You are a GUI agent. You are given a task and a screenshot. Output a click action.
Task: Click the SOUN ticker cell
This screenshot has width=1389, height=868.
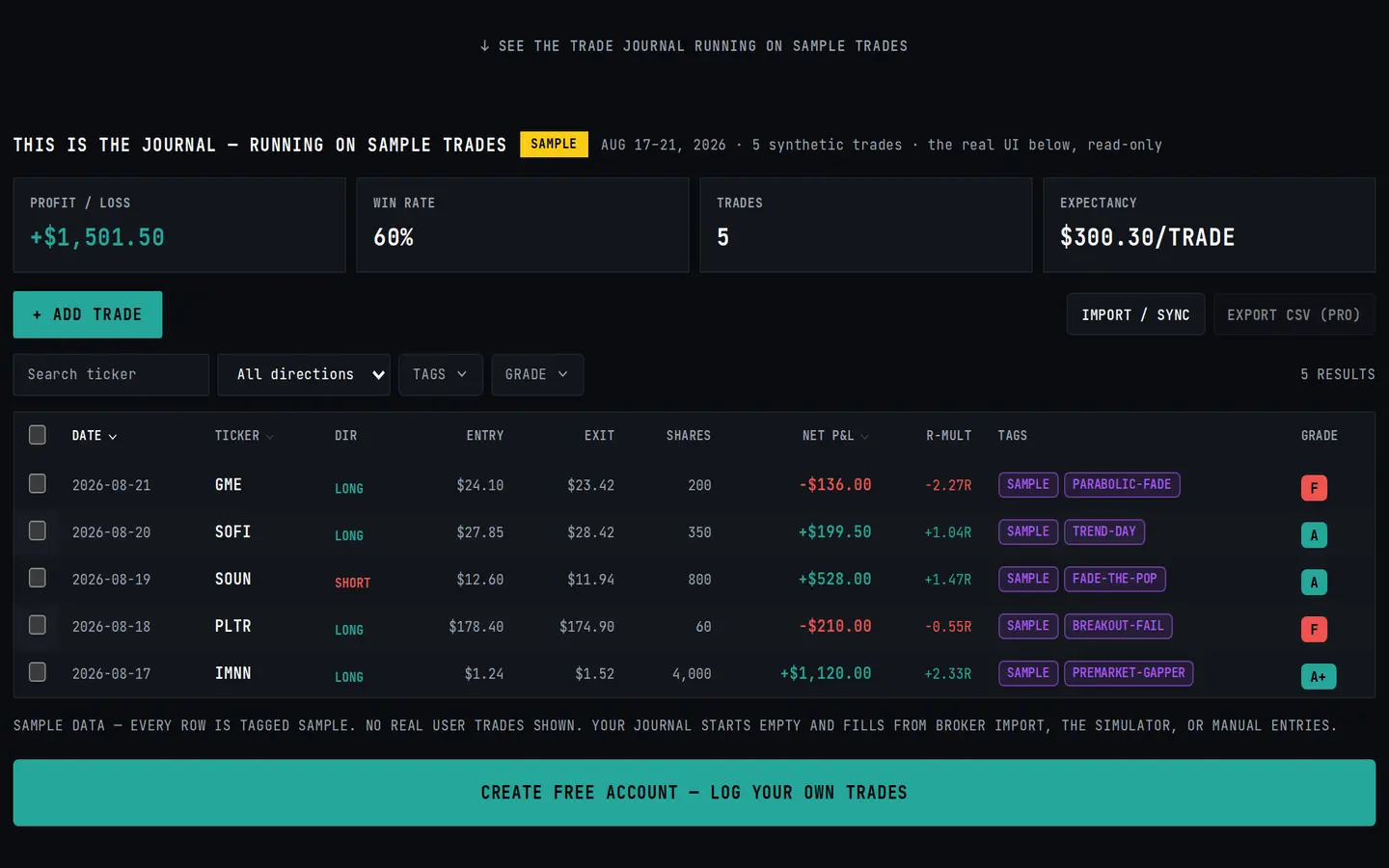232,579
